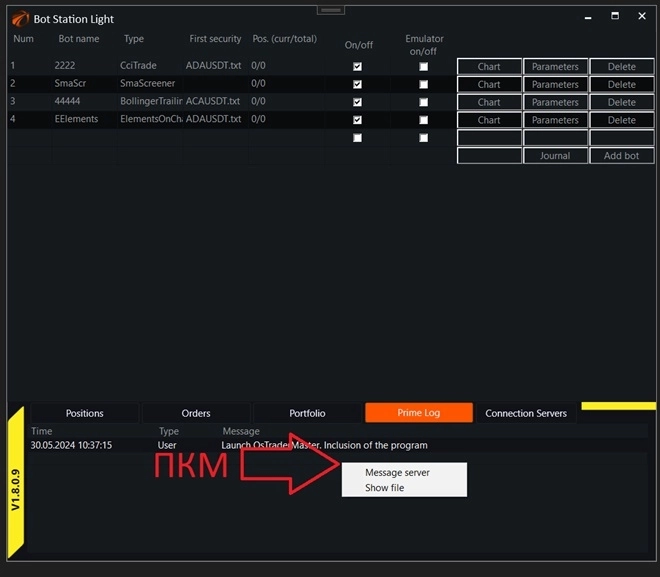Viewport: 660px width, 577px height.
Task: Delete bot 2222
Action: (x=622, y=66)
